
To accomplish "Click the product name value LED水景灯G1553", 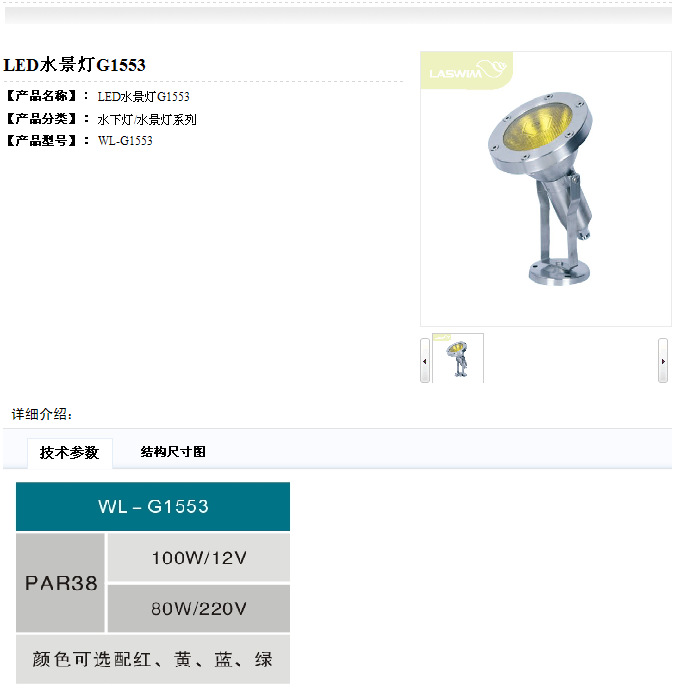I will [143, 97].
